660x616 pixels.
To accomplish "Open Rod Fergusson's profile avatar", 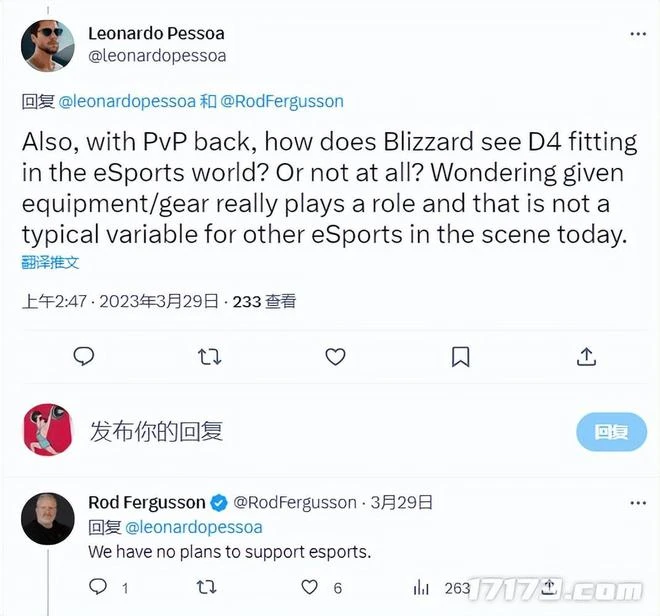I will pos(48,519).
